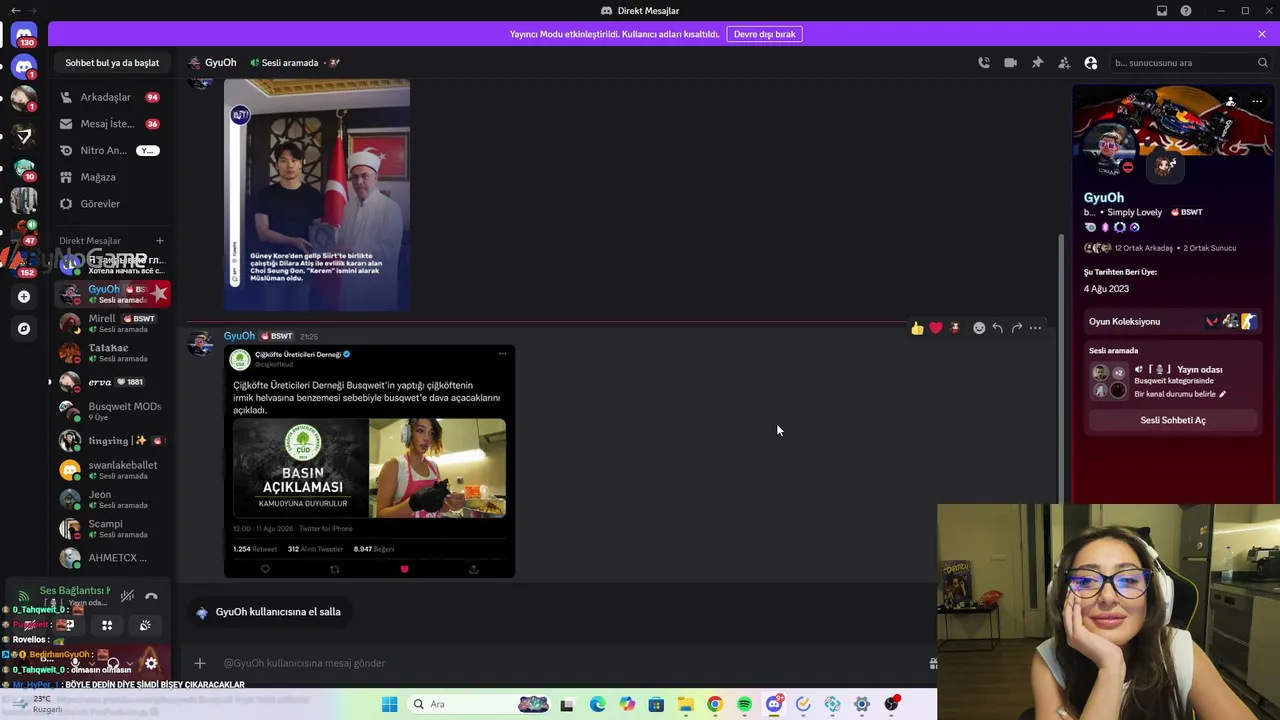The width and height of the screenshot is (1280, 720).
Task: Forward GyuOh's message
Action: pyautogui.click(x=1016, y=328)
